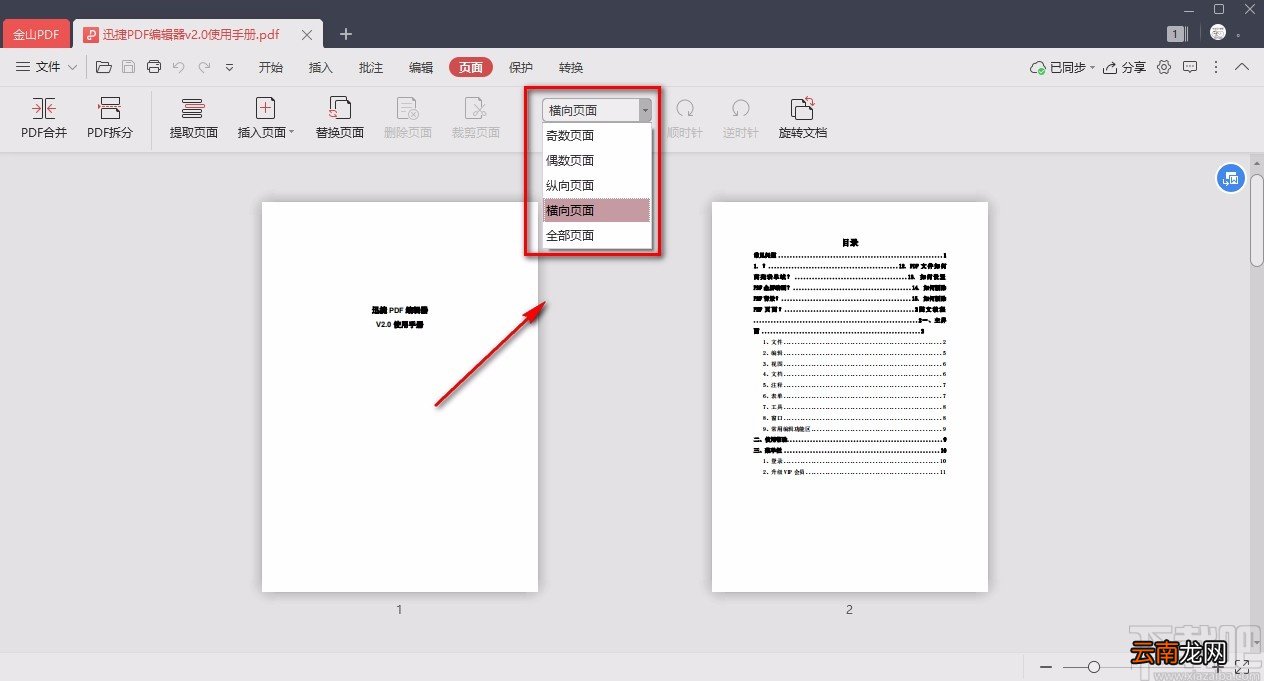Switch to the 开始 ribbon tab
The width and height of the screenshot is (1264, 681).
pyautogui.click(x=271, y=67)
